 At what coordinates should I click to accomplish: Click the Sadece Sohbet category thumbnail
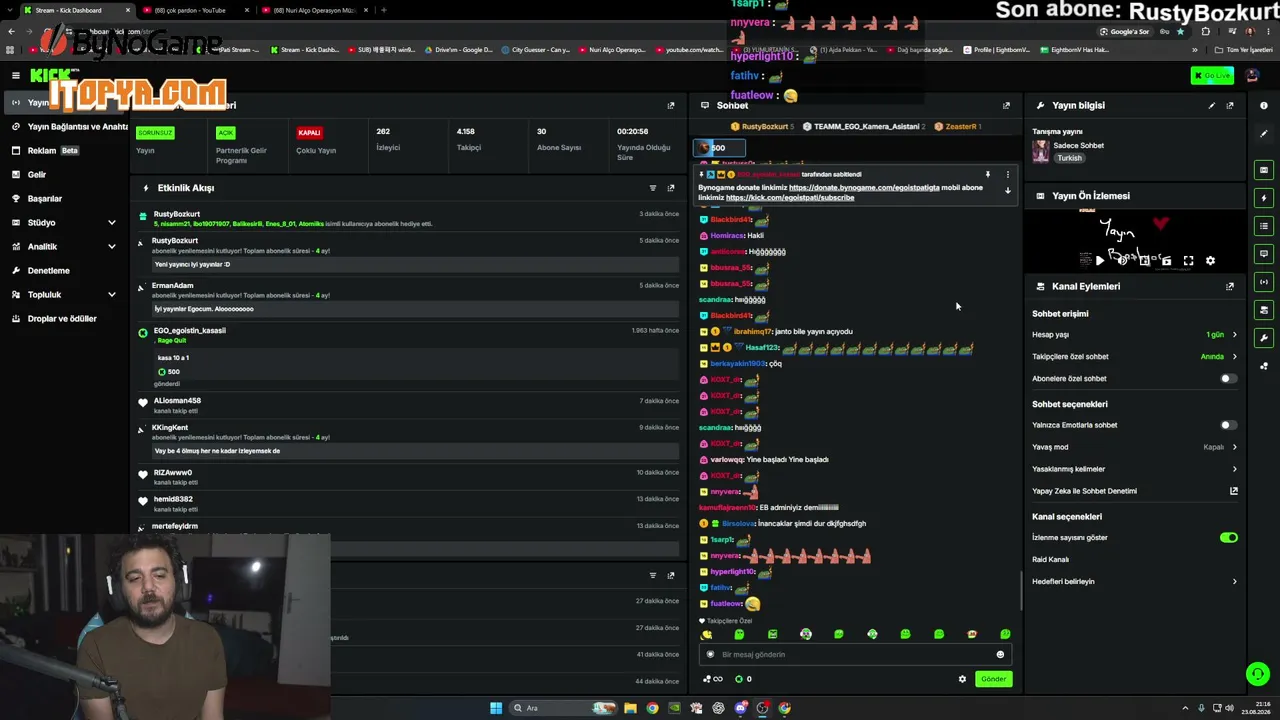click(1041, 151)
